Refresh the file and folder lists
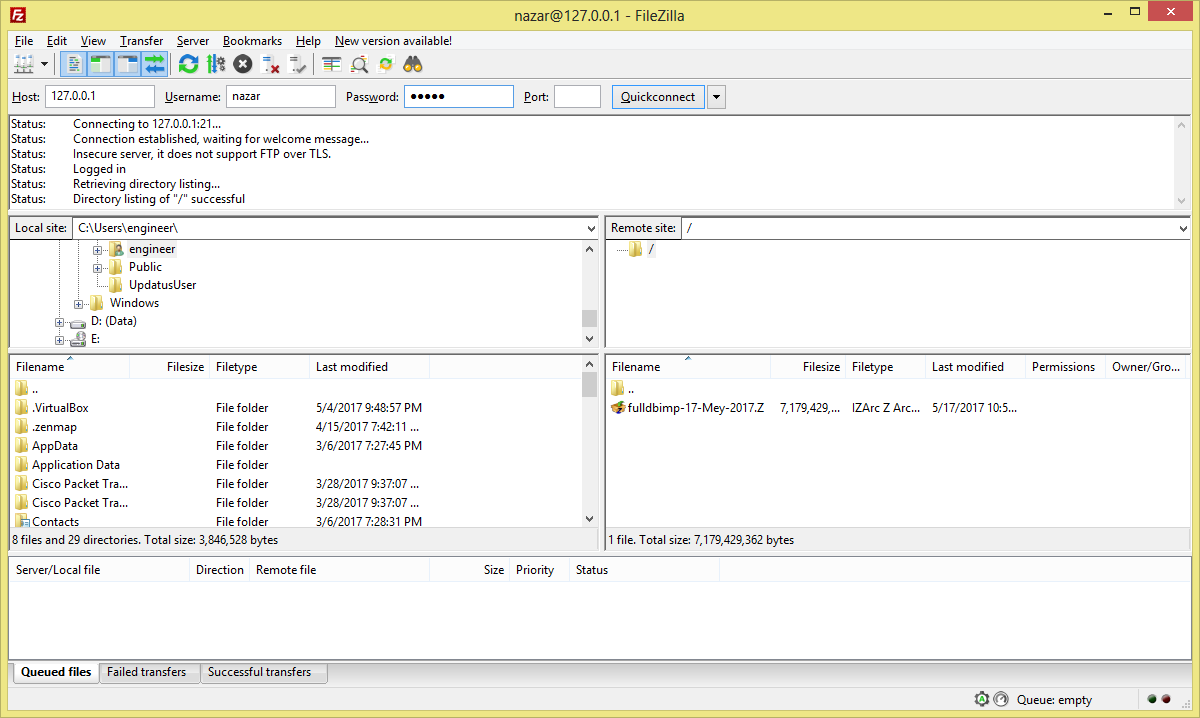 (x=188, y=64)
